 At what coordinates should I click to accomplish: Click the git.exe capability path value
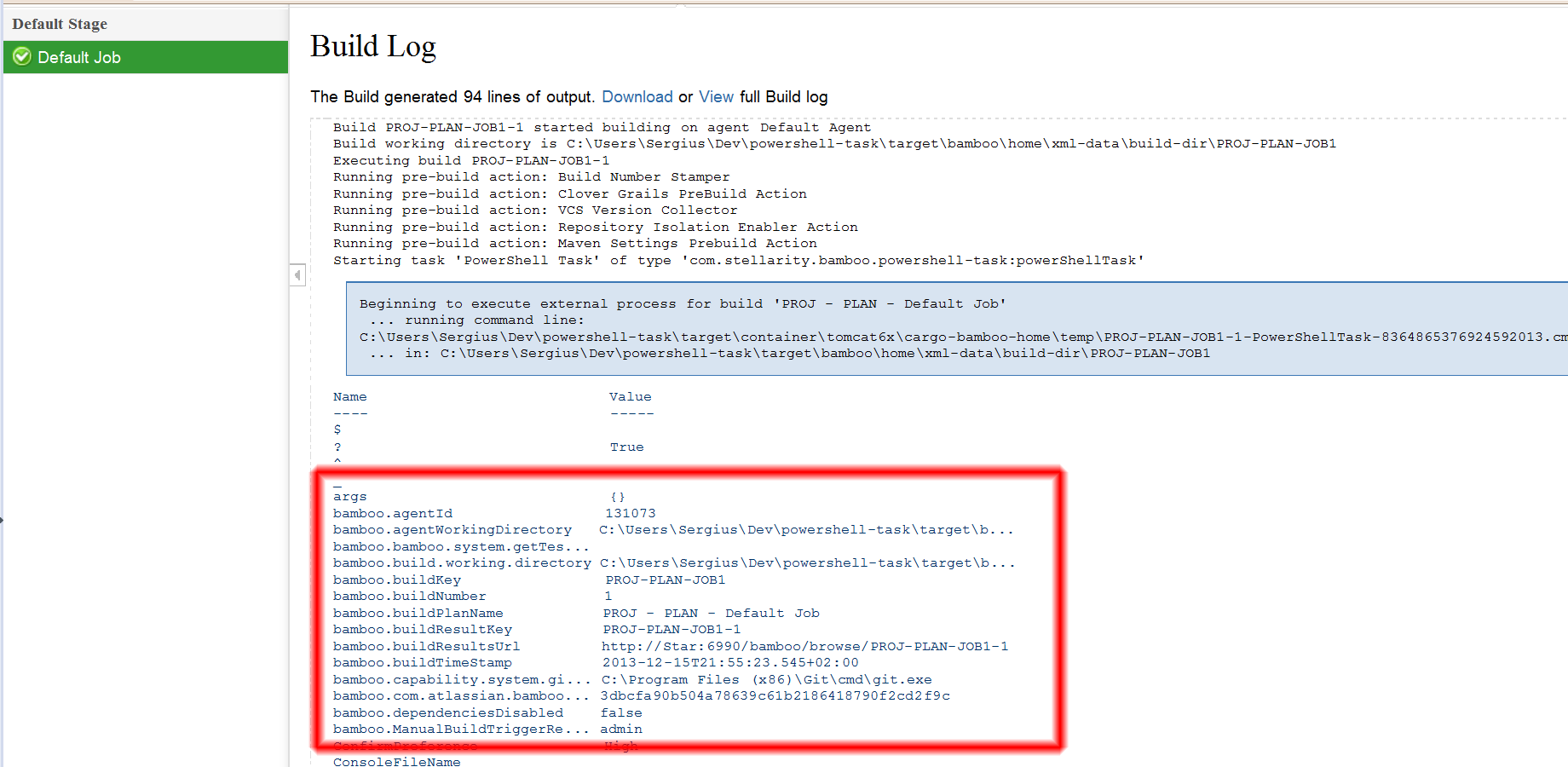point(767,680)
